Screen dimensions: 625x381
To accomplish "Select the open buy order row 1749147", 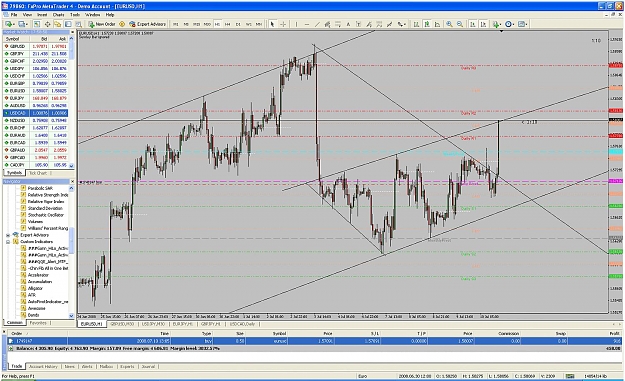I will pos(315,341).
